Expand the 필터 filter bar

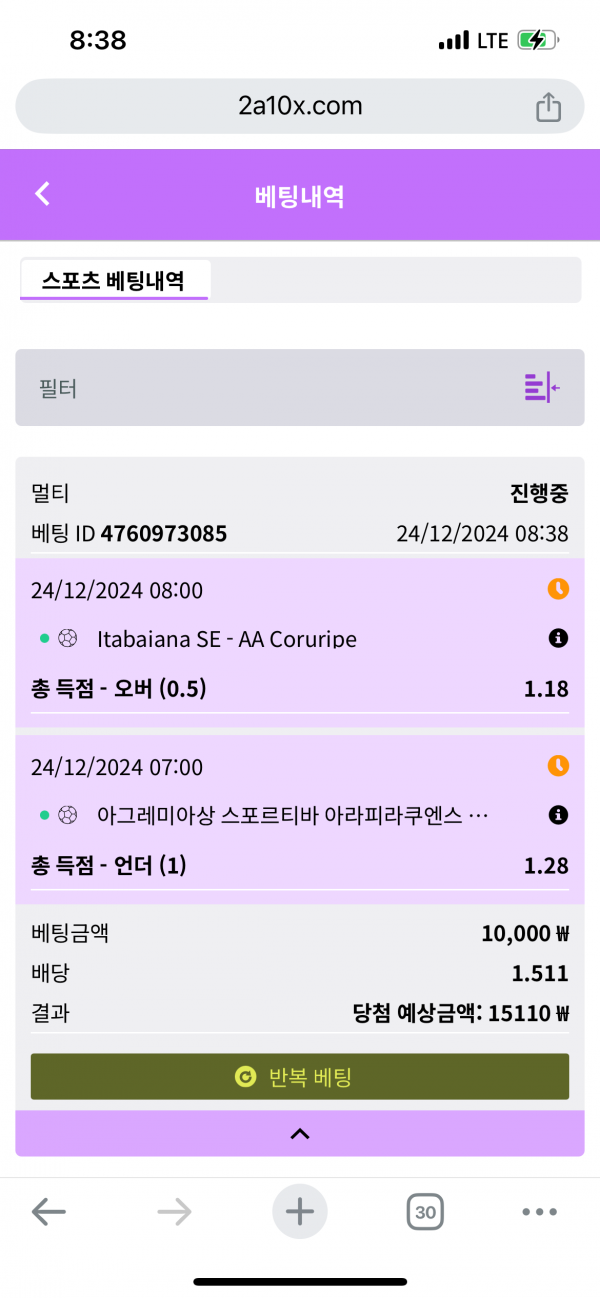pos(270,388)
